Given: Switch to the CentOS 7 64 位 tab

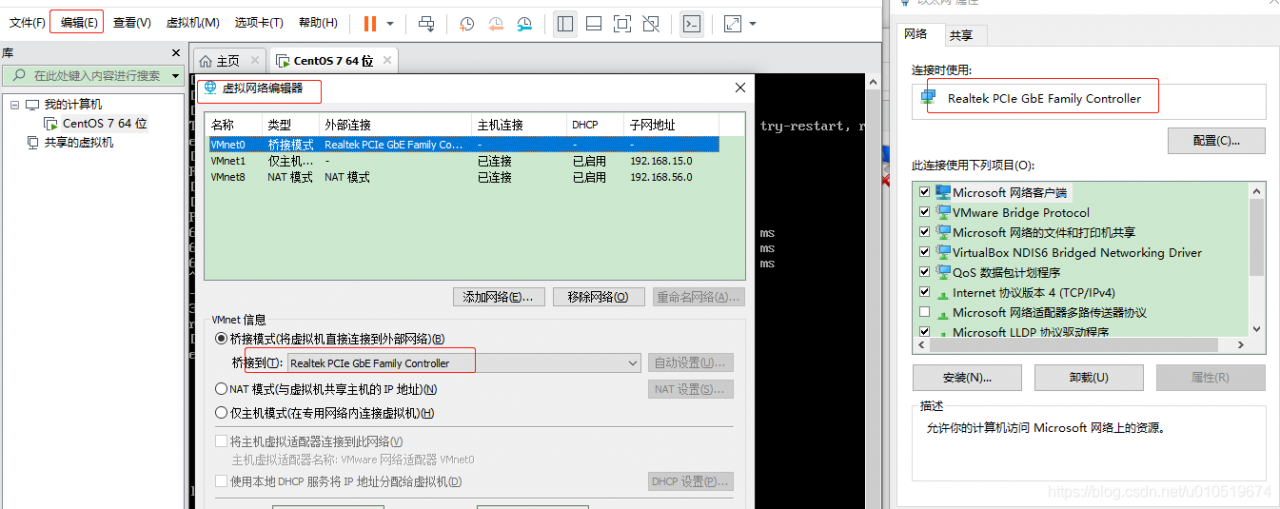Looking at the screenshot, I should tap(333, 61).
